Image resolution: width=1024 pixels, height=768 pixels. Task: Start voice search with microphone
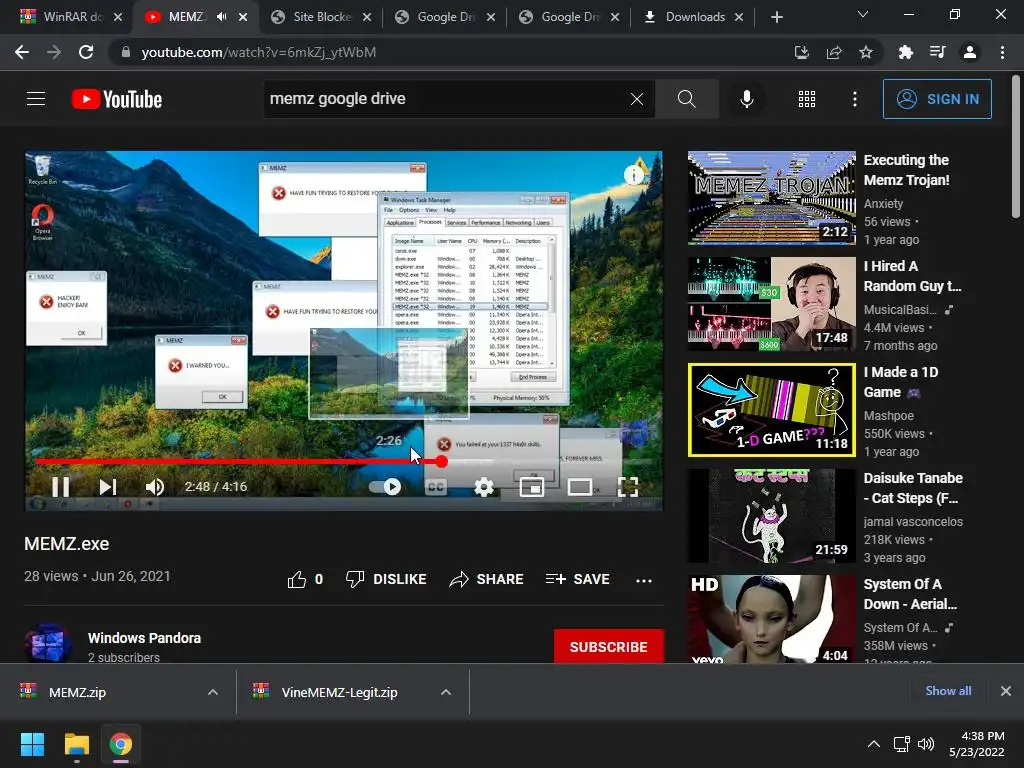746,99
